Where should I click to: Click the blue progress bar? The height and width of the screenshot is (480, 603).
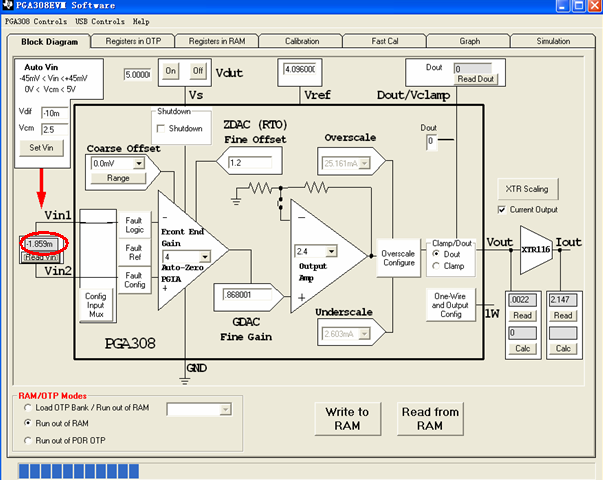point(79,472)
